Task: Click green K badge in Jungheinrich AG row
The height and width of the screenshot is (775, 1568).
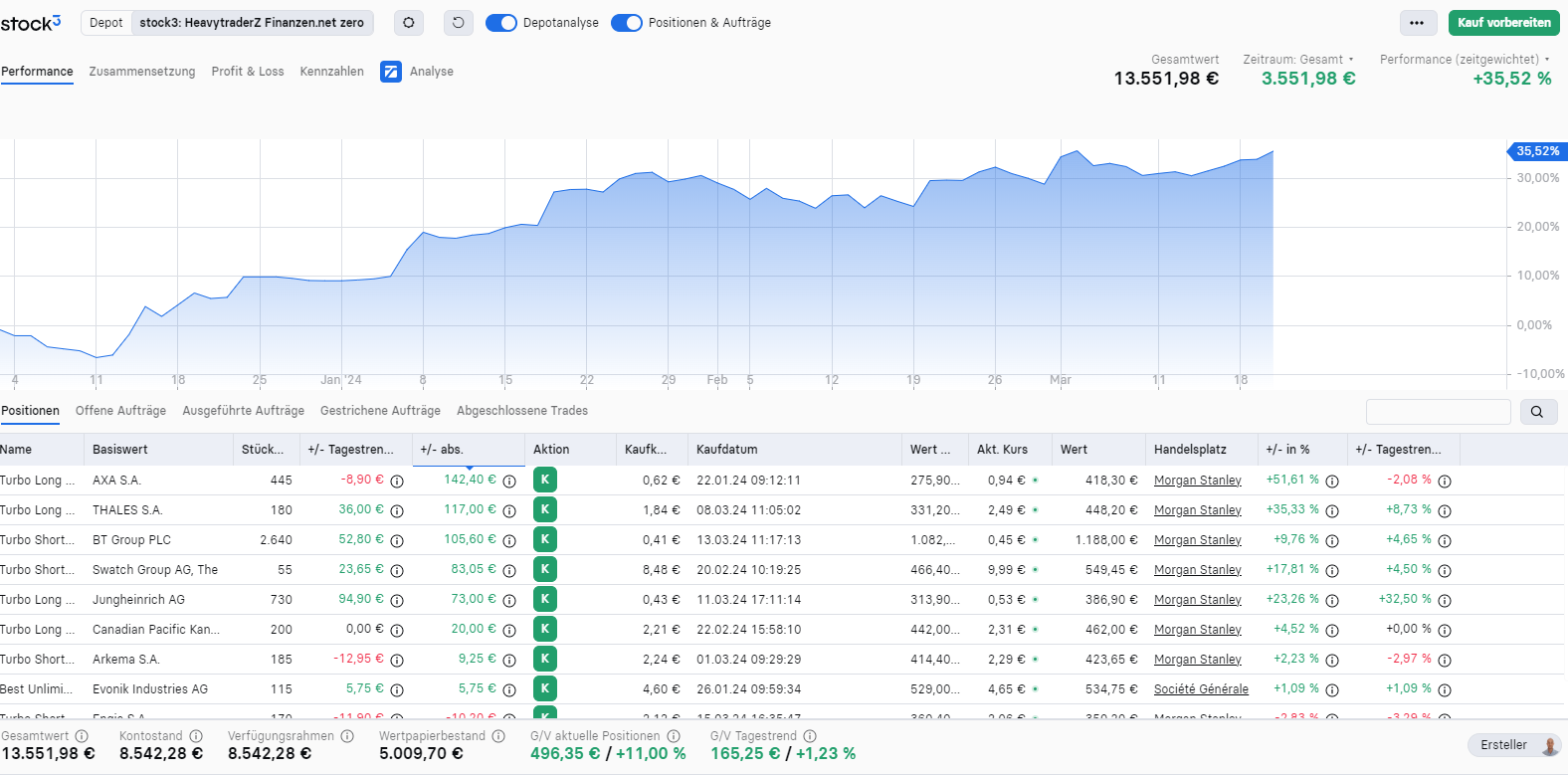Action: [545, 599]
